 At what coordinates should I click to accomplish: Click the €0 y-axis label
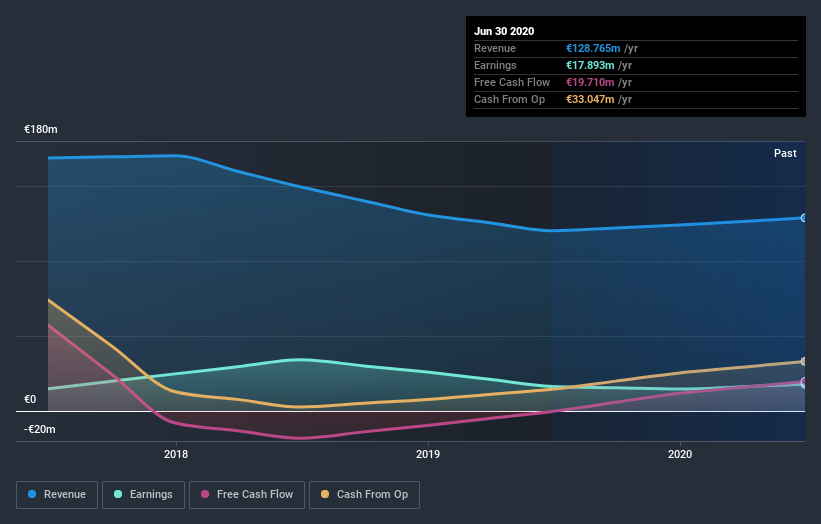30,399
